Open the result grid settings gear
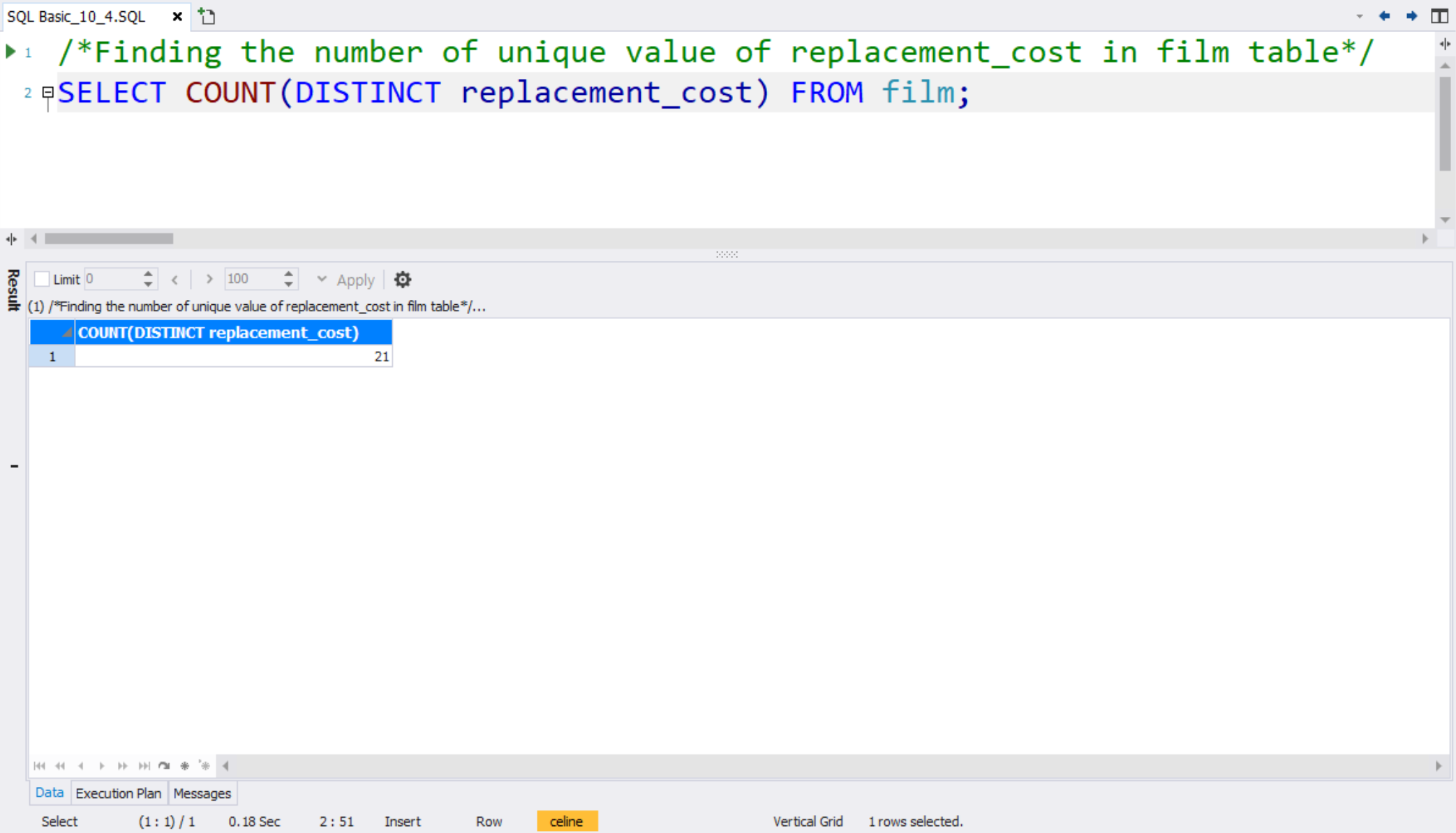This screenshot has height=833, width=1456. point(403,280)
